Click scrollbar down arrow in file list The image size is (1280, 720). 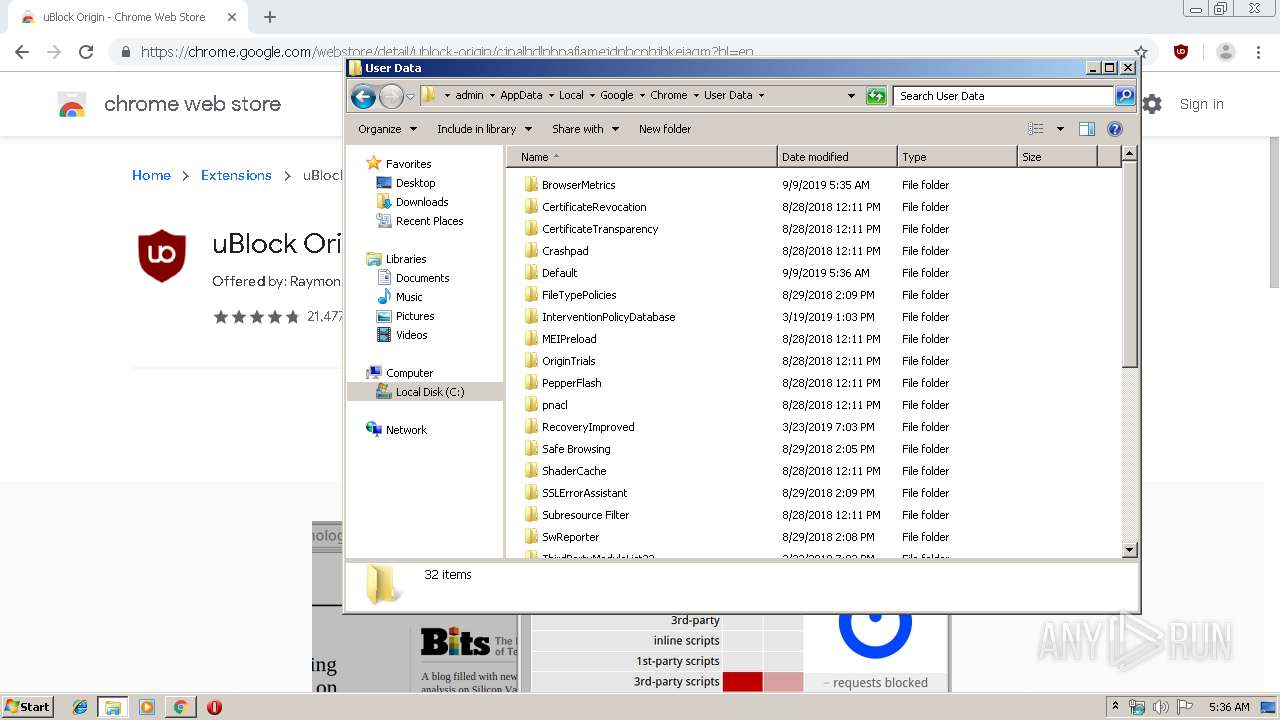[1129, 550]
